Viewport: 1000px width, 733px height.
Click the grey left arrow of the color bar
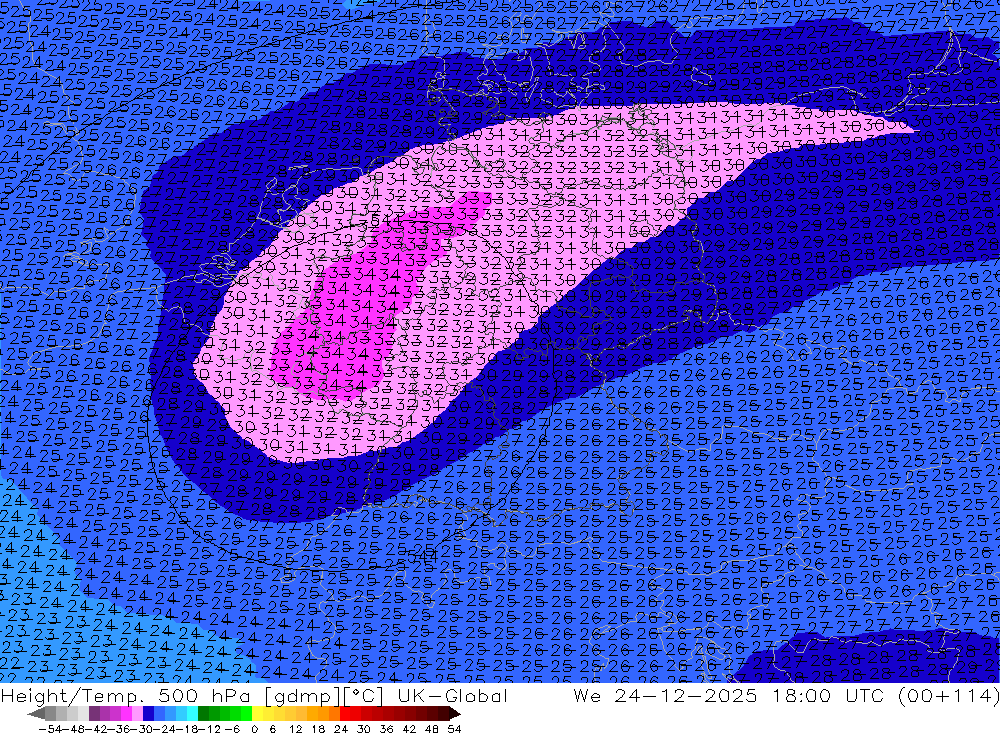(37, 714)
